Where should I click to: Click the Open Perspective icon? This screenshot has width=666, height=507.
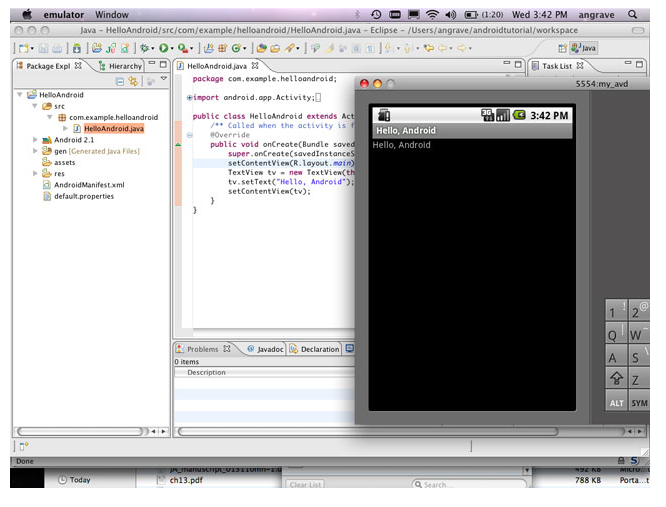[x=562, y=48]
